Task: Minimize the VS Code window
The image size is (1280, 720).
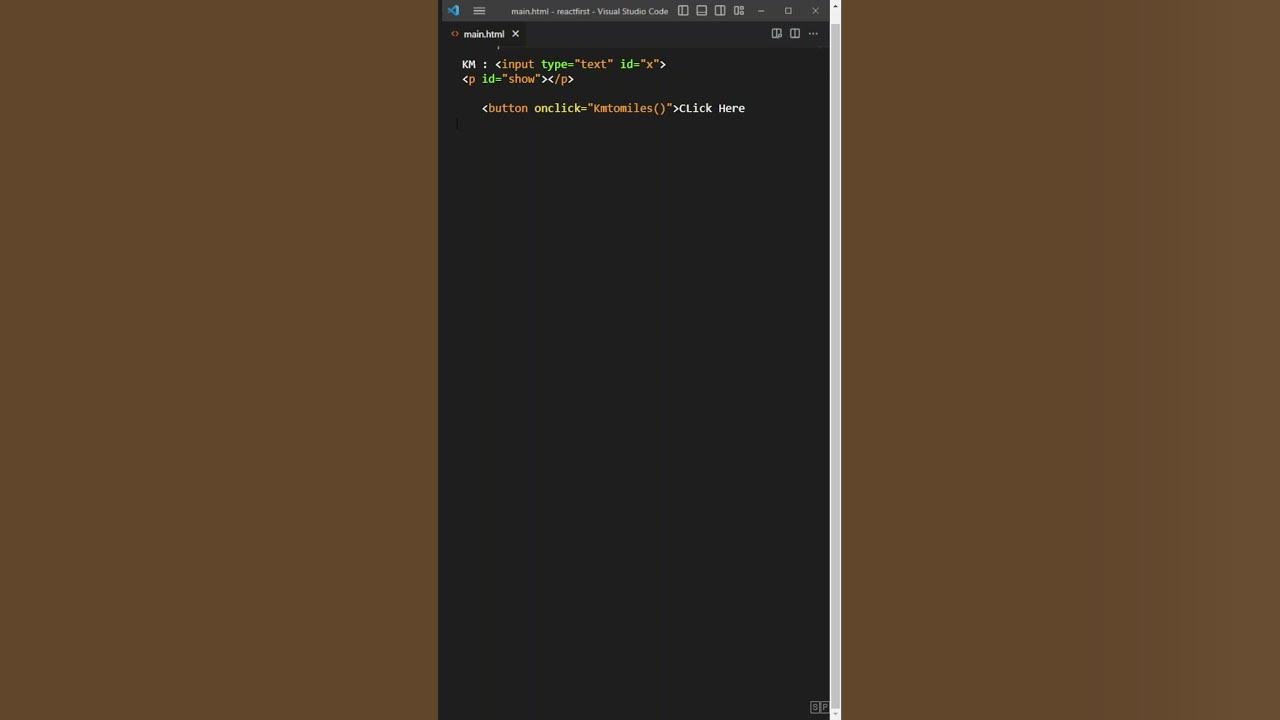Action: coord(761,11)
